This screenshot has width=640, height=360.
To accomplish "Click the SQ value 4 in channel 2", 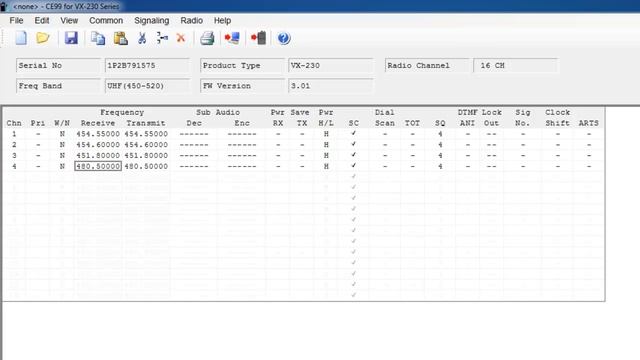I will pos(440,144).
